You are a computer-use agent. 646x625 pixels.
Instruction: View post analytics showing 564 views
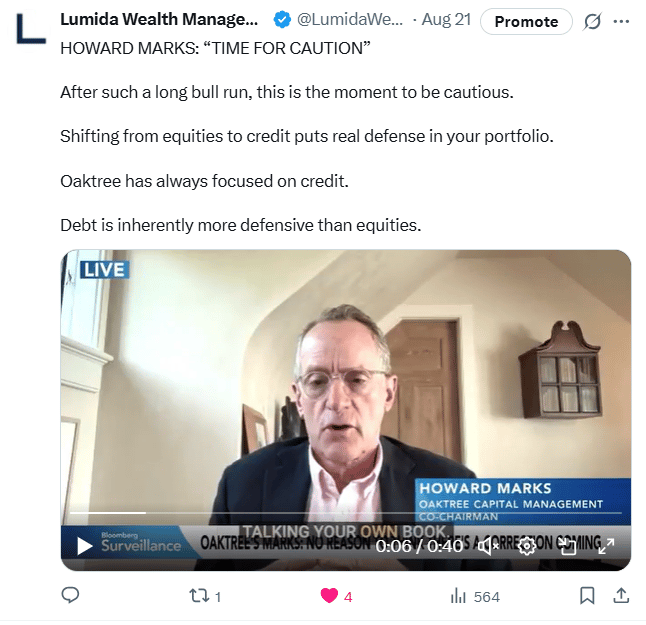coord(475,596)
